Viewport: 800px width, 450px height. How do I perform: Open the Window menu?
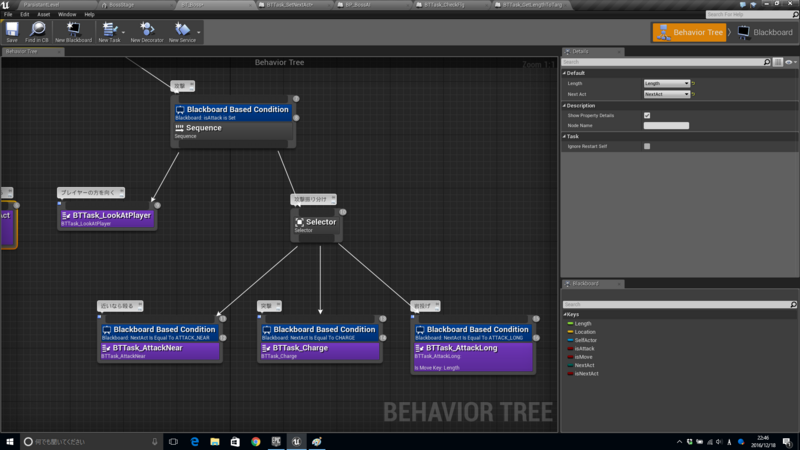pyautogui.click(x=67, y=14)
